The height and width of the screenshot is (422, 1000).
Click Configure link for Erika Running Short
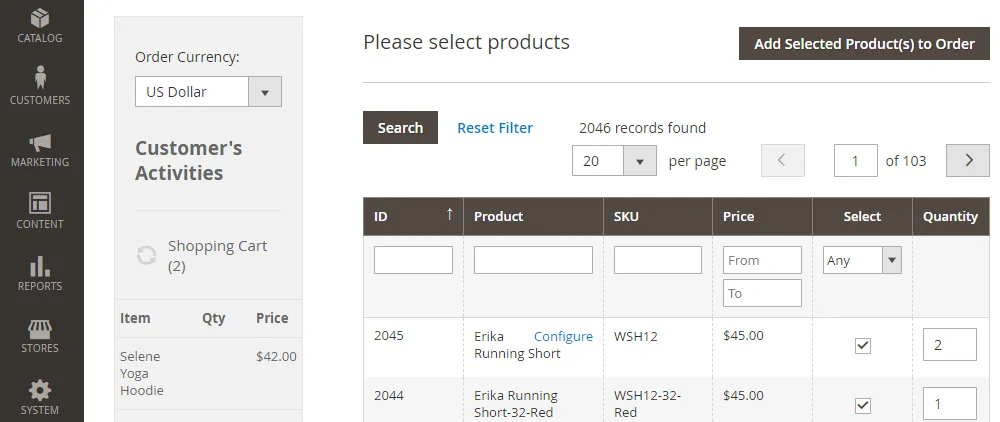point(563,336)
